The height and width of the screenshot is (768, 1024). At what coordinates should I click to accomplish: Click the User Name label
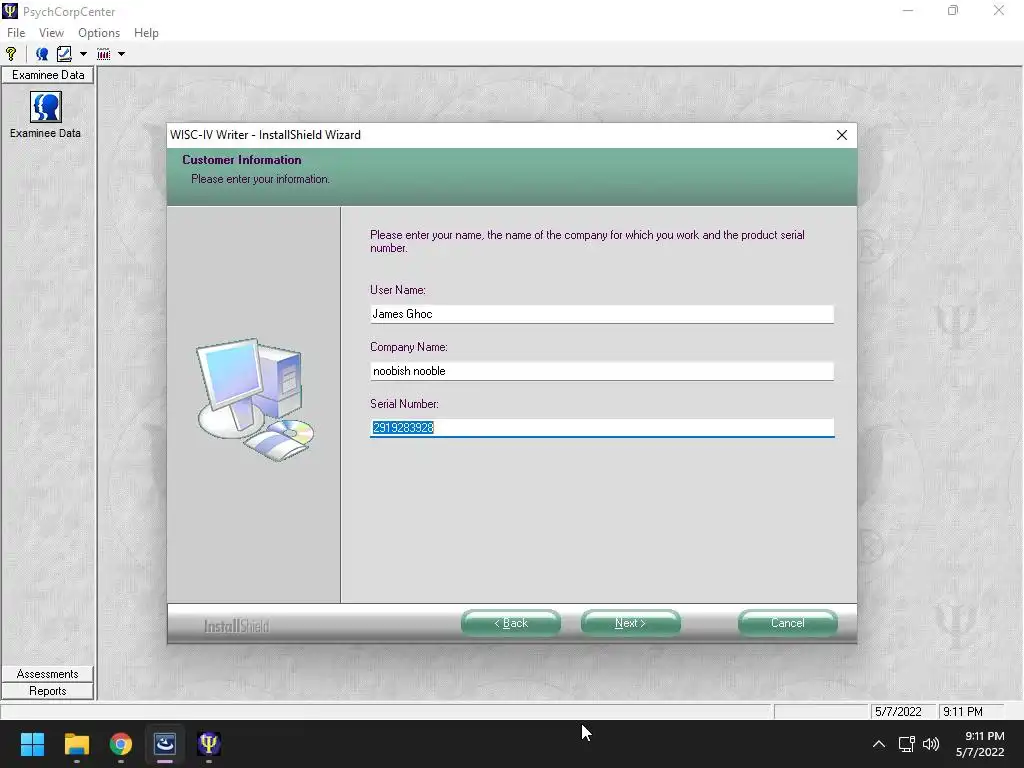(x=398, y=290)
